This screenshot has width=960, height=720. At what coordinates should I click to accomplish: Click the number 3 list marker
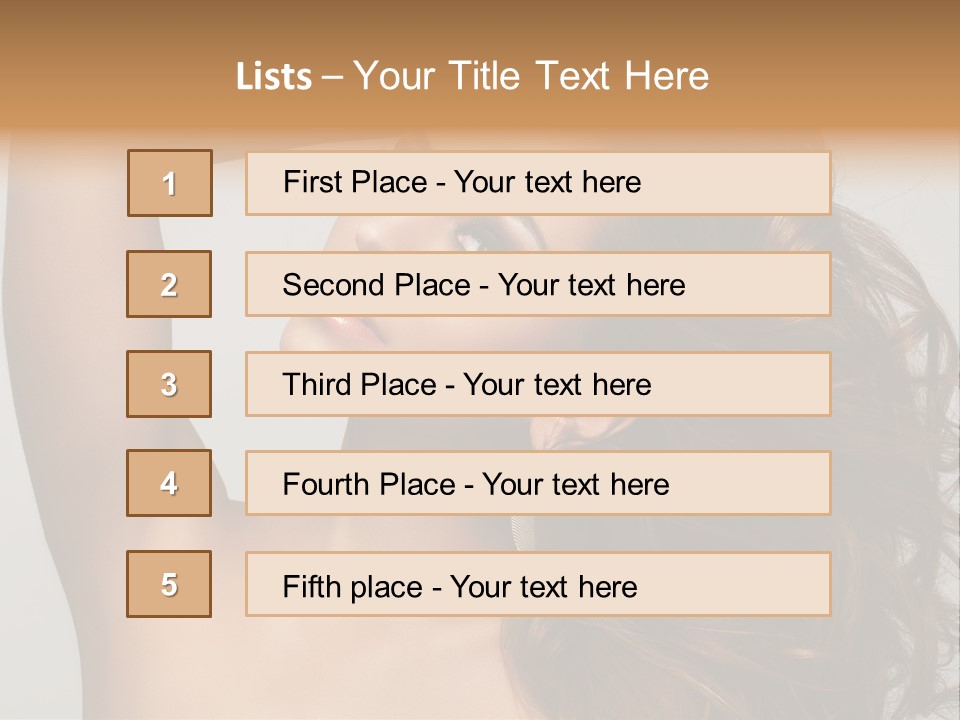pos(169,384)
